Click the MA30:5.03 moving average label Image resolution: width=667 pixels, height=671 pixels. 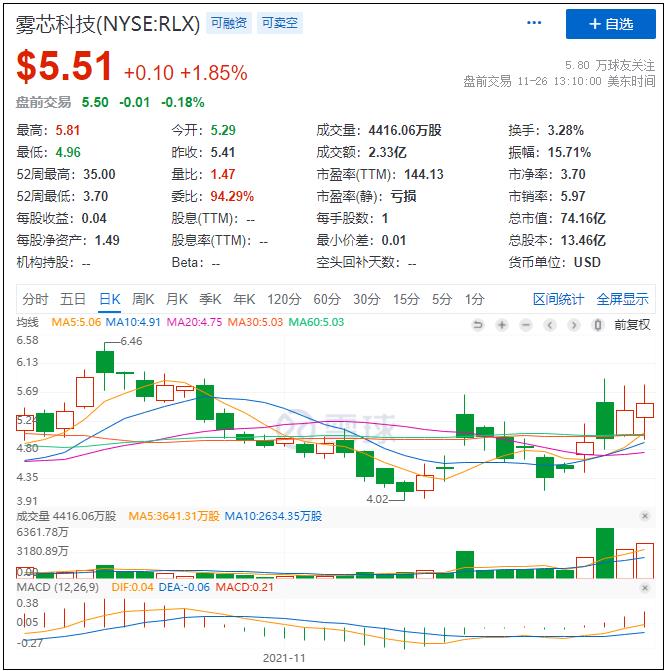(255, 322)
